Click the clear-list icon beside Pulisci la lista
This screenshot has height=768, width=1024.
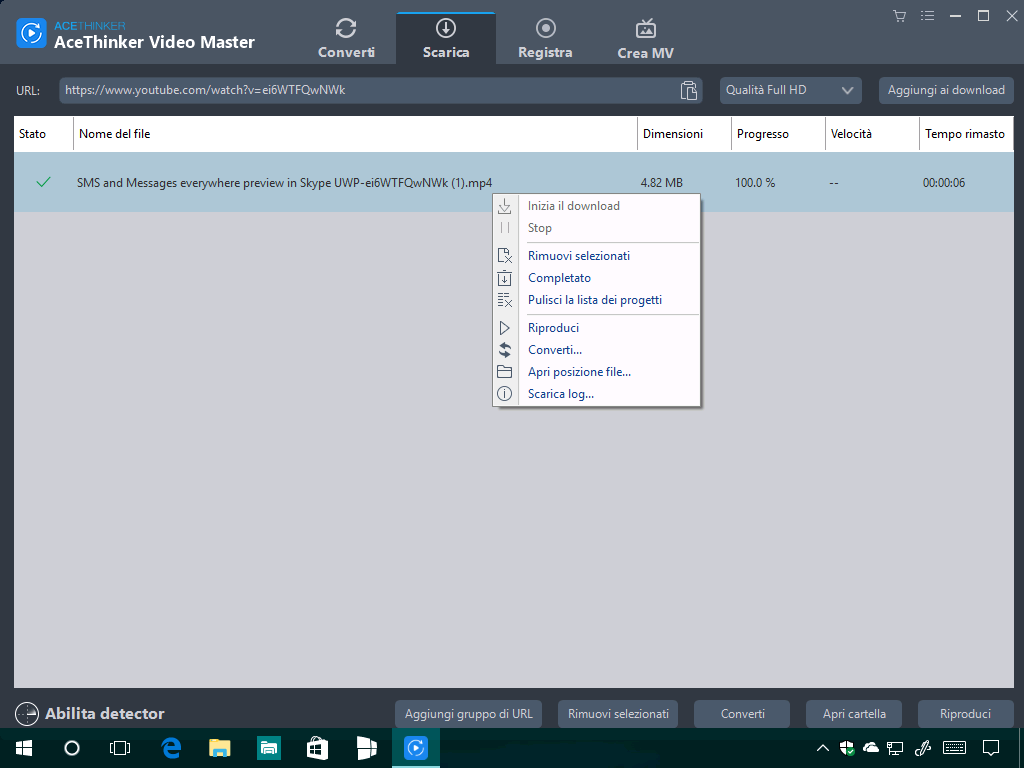[505, 300]
